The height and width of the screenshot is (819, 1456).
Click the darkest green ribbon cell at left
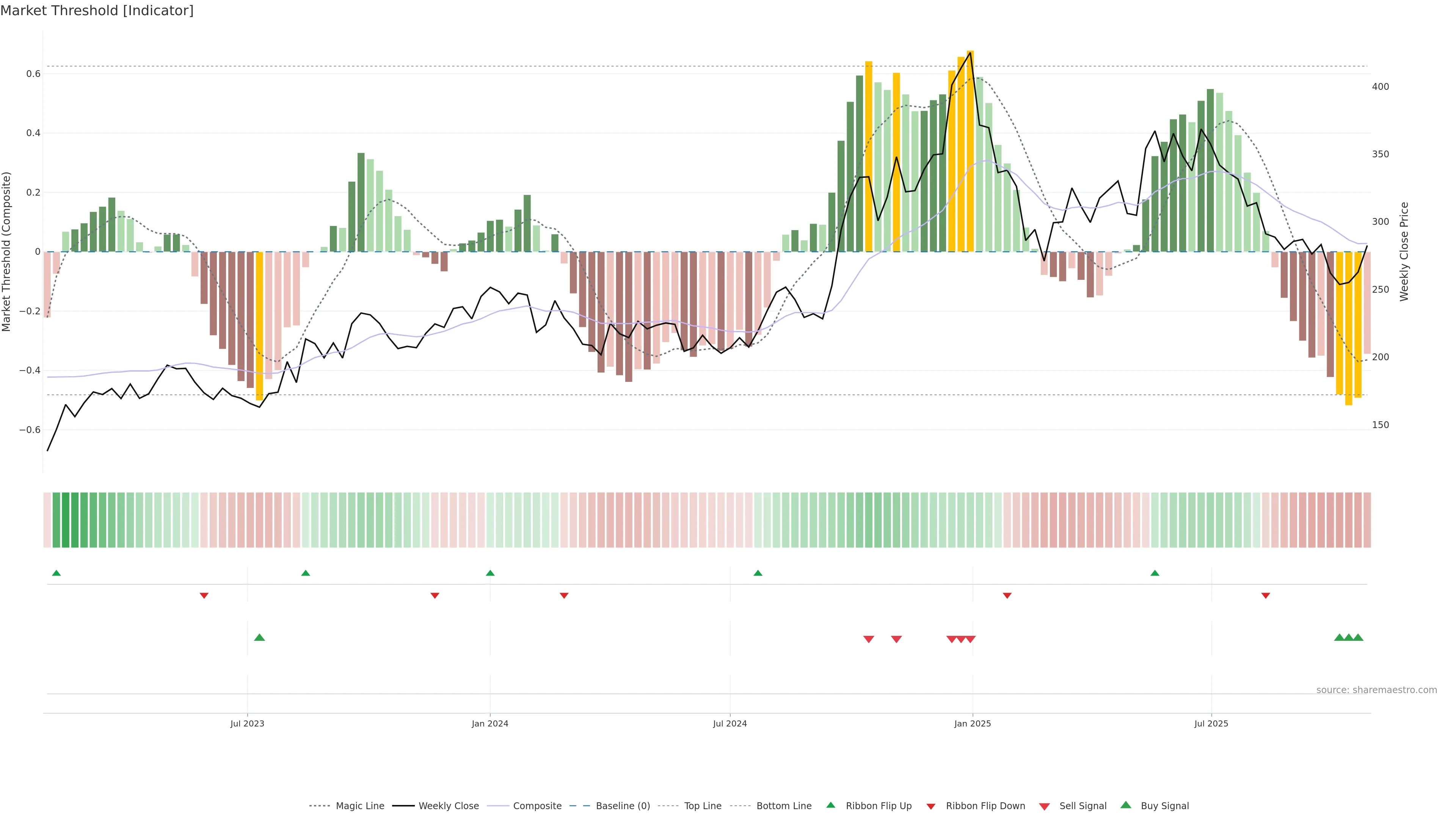[x=66, y=520]
